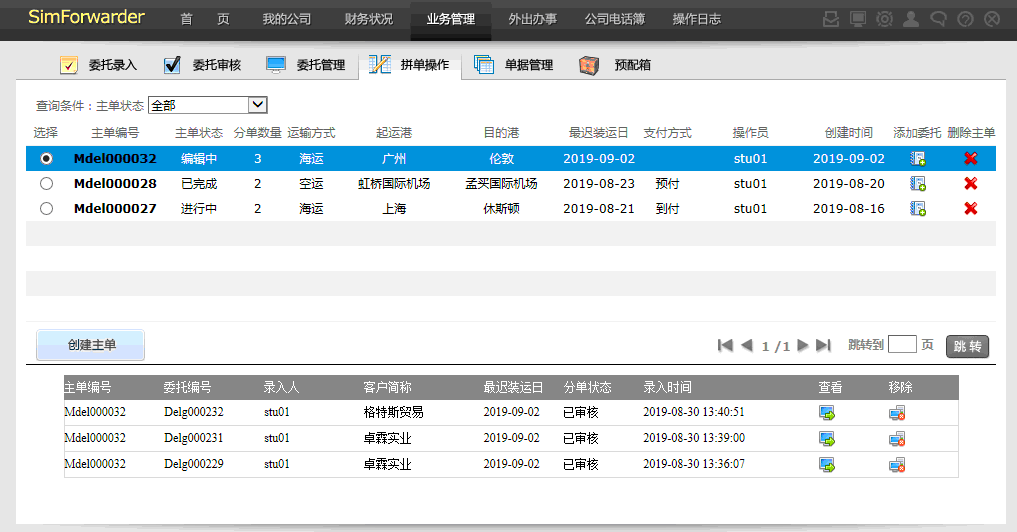Click add-delegation icon for Mdel000027
1017x532 pixels.
click(x=917, y=209)
